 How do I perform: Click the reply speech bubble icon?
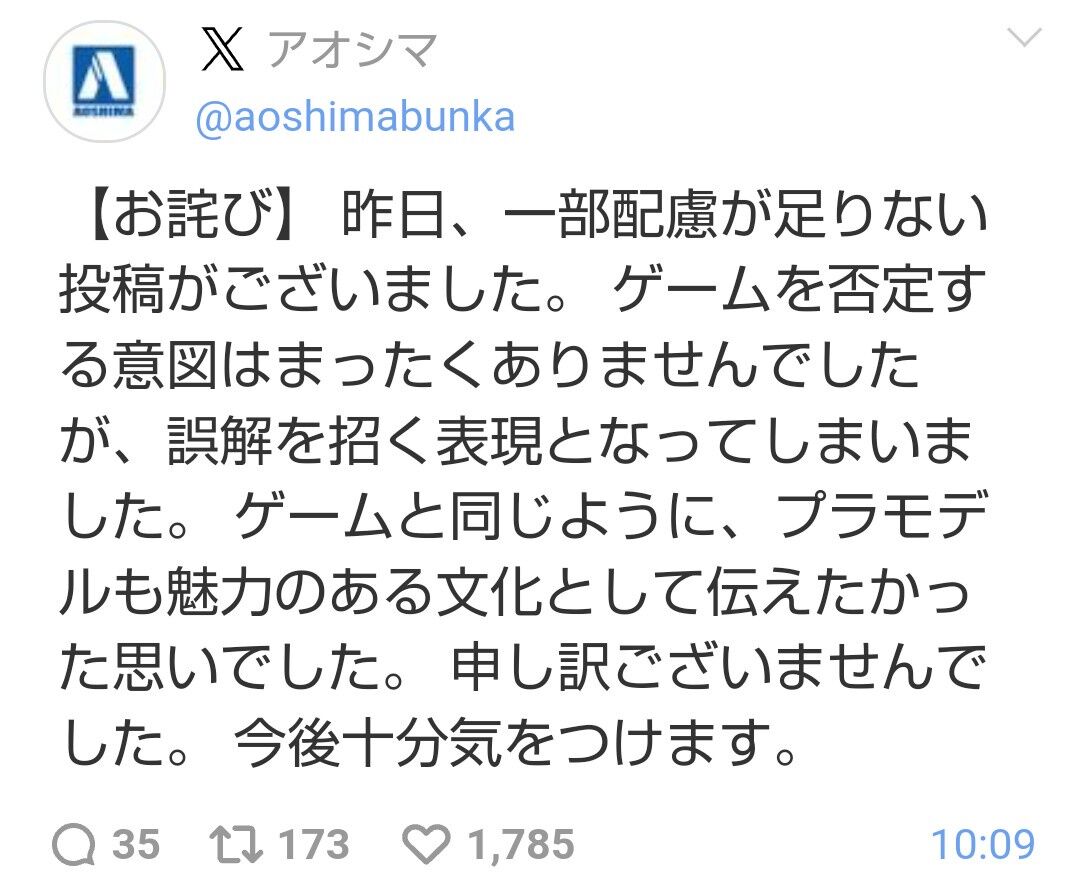click(74, 845)
